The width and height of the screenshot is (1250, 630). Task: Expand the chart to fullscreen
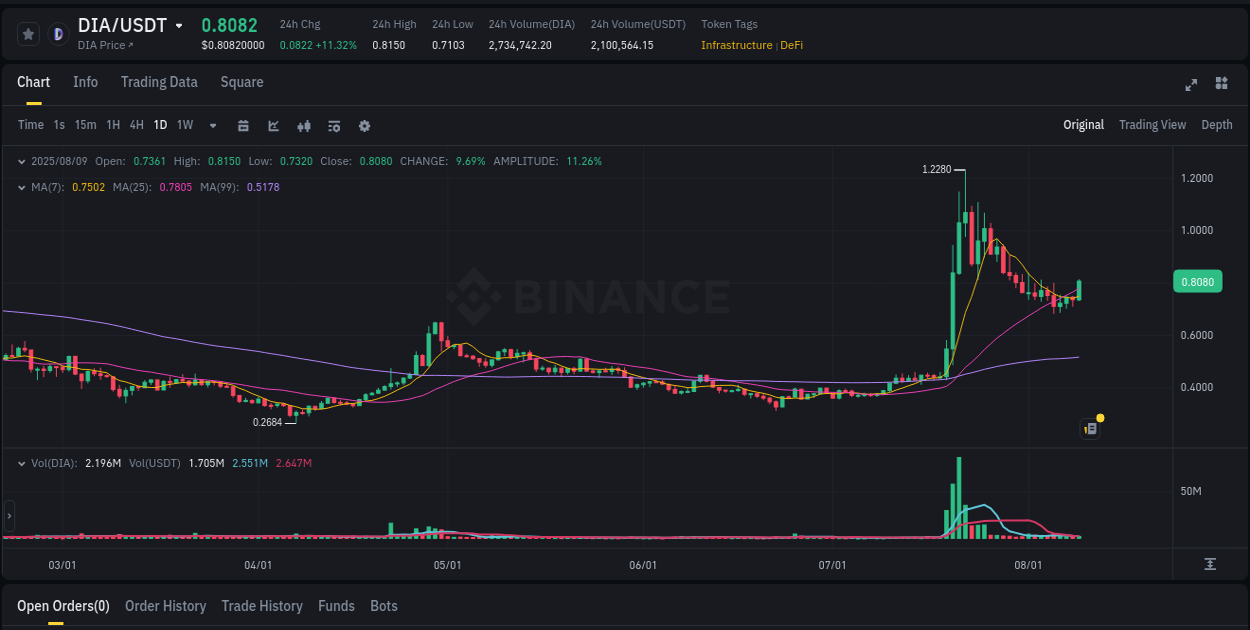click(x=1191, y=85)
